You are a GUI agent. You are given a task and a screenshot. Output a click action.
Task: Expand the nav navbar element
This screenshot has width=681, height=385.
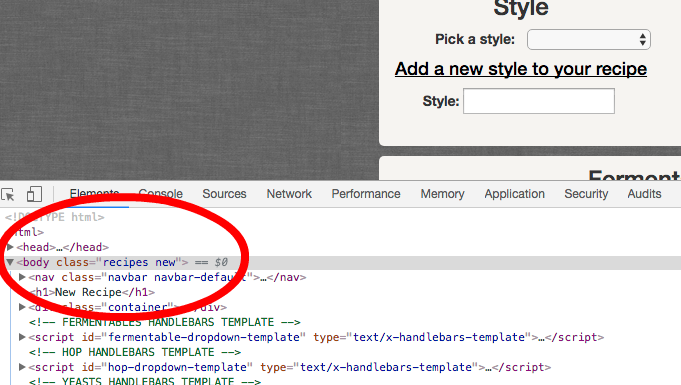22,277
